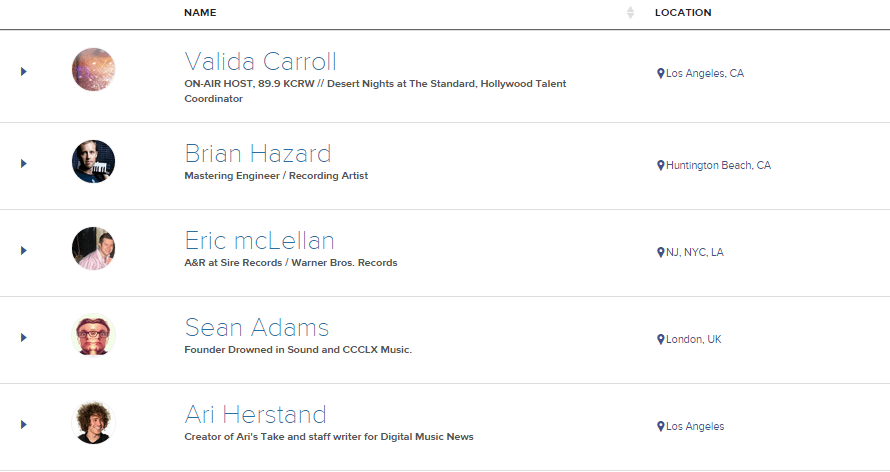890x472 pixels.
Task: Click the NAME column header
Action: pos(200,13)
